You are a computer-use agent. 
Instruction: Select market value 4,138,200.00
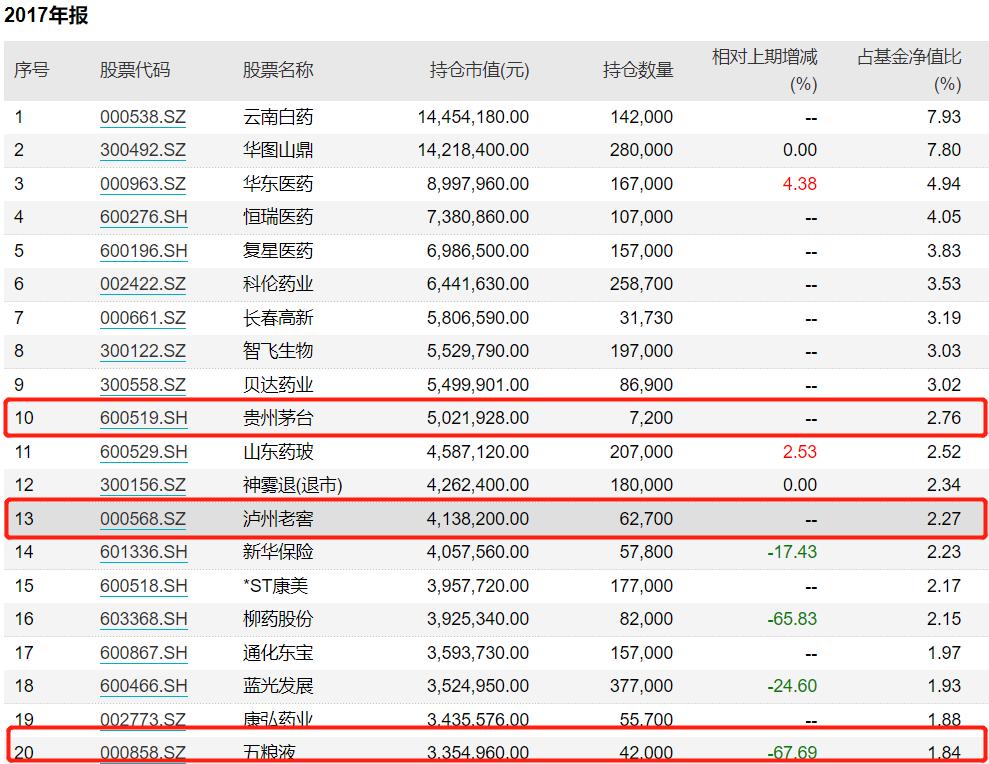coord(478,519)
